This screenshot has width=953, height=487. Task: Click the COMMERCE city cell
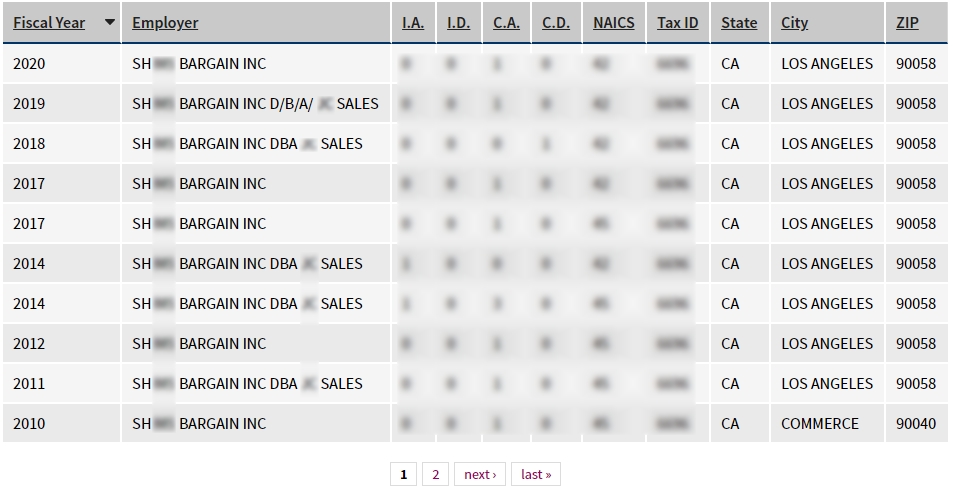tap(820, 424)
